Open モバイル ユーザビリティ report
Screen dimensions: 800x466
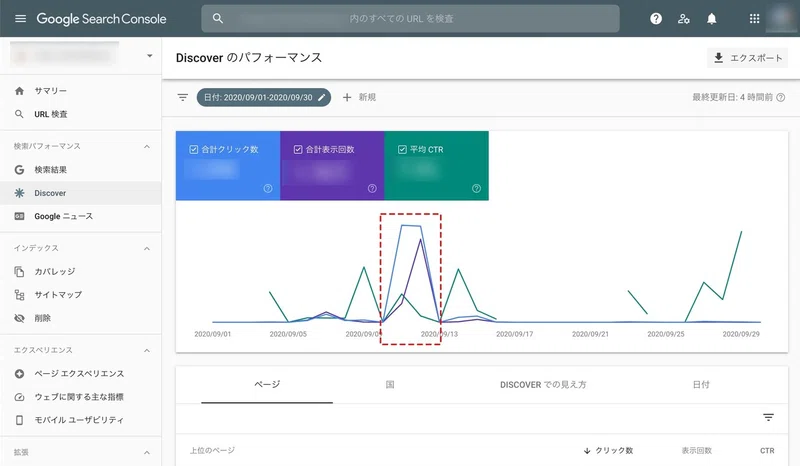81,420
